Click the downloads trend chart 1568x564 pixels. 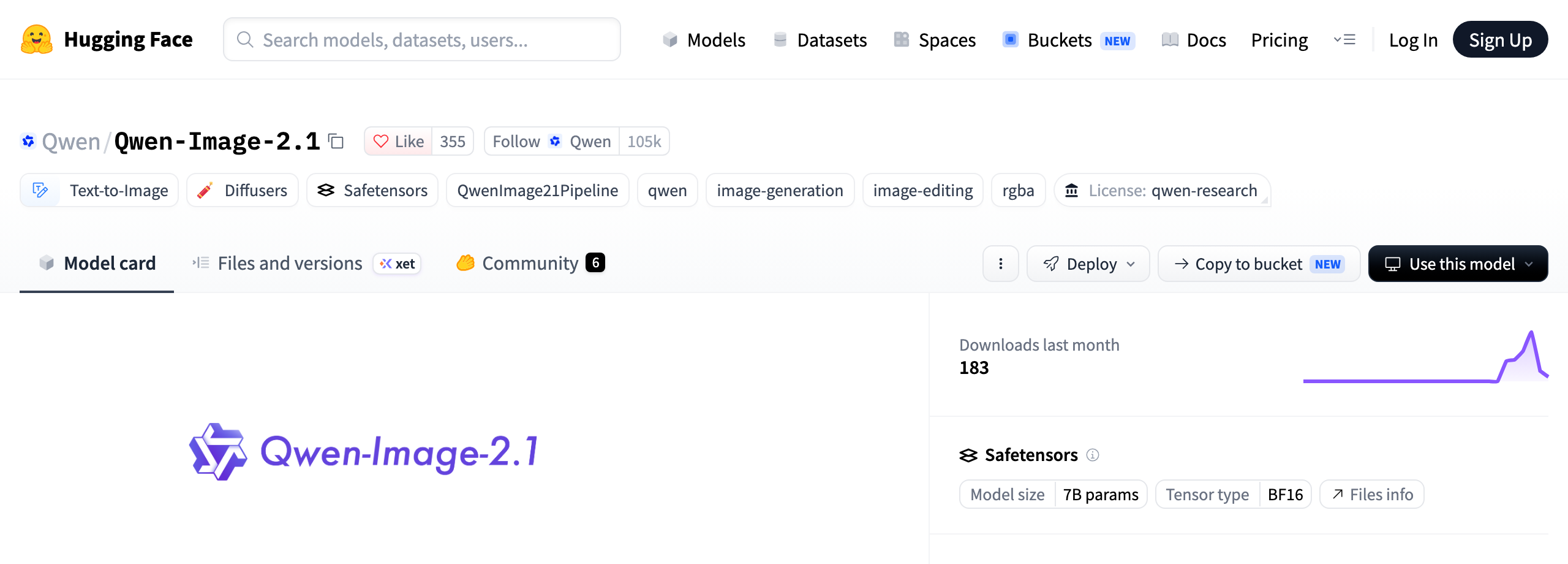(x=1425, y=357)
